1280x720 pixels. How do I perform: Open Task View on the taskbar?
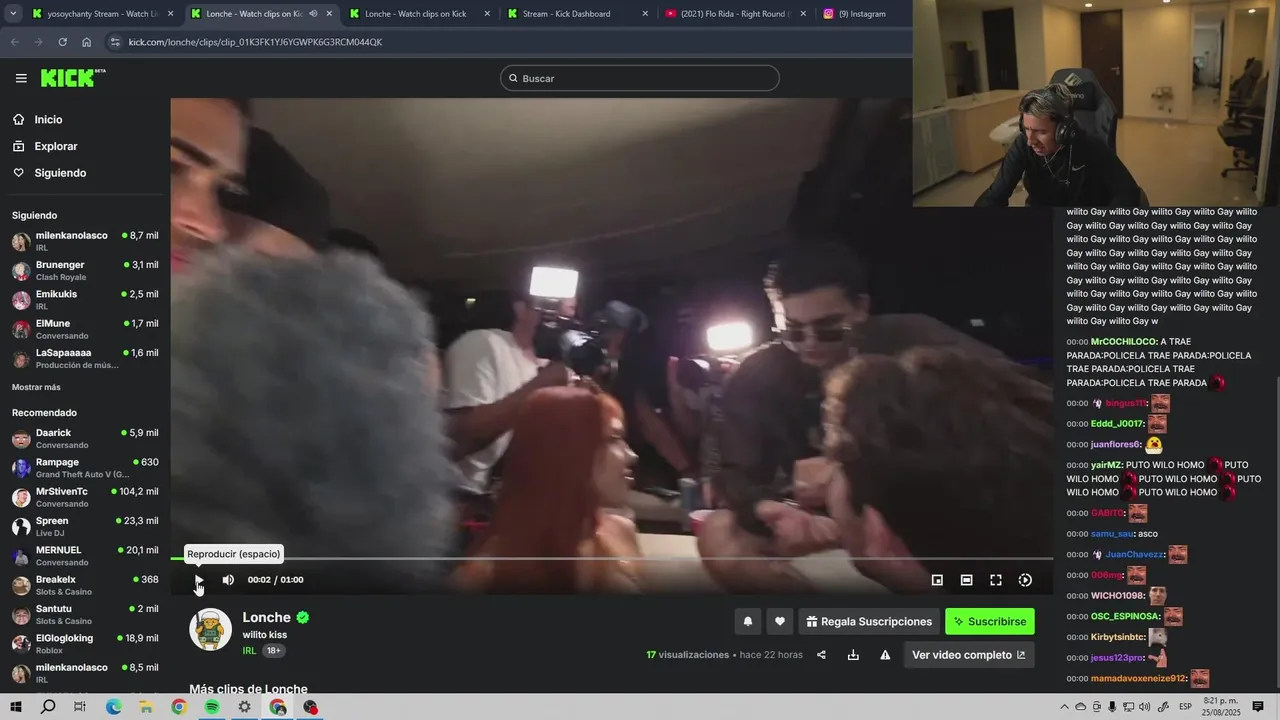click(x=80, y=707)
